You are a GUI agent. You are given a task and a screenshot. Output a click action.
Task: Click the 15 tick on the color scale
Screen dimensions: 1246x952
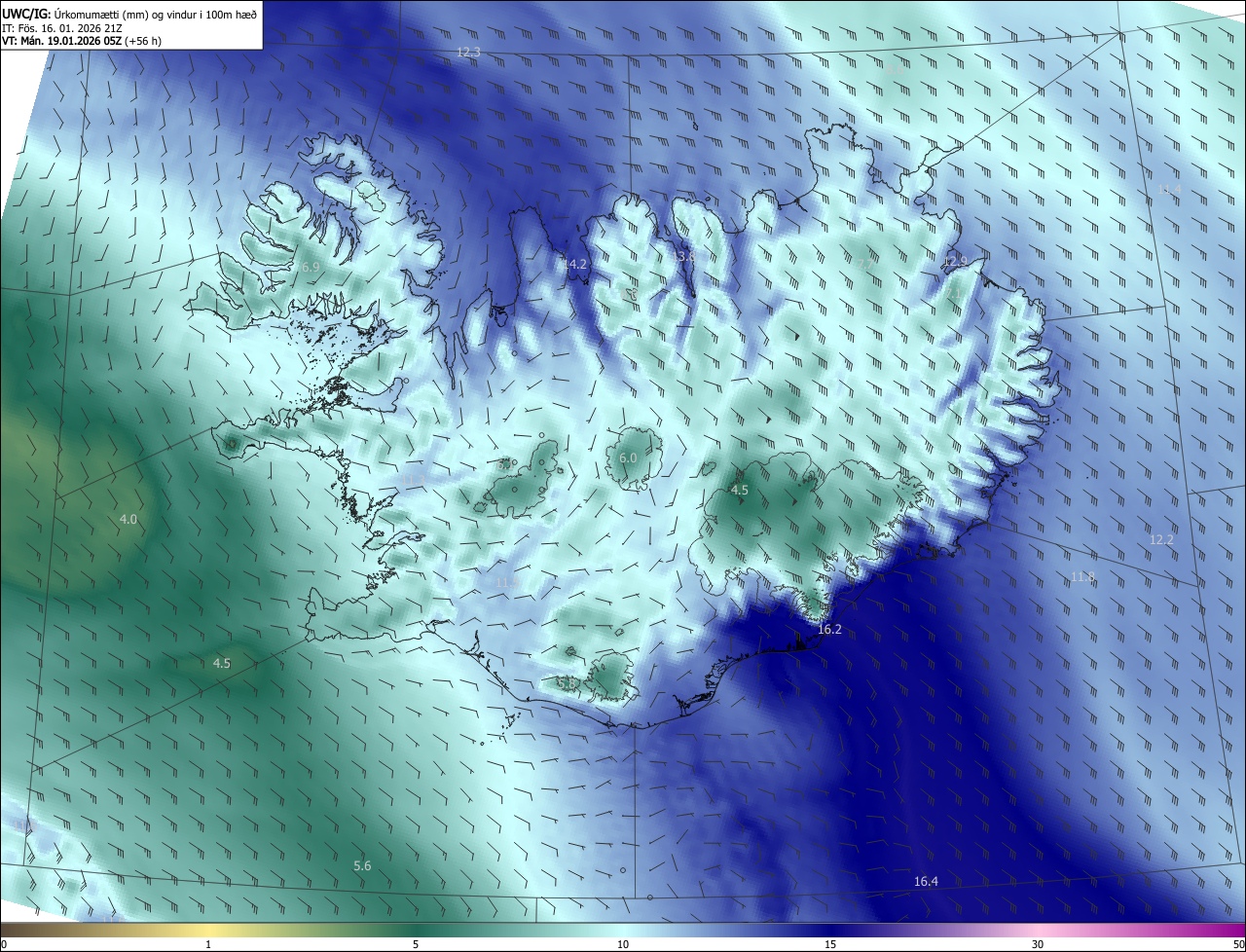tap(830, 944)
